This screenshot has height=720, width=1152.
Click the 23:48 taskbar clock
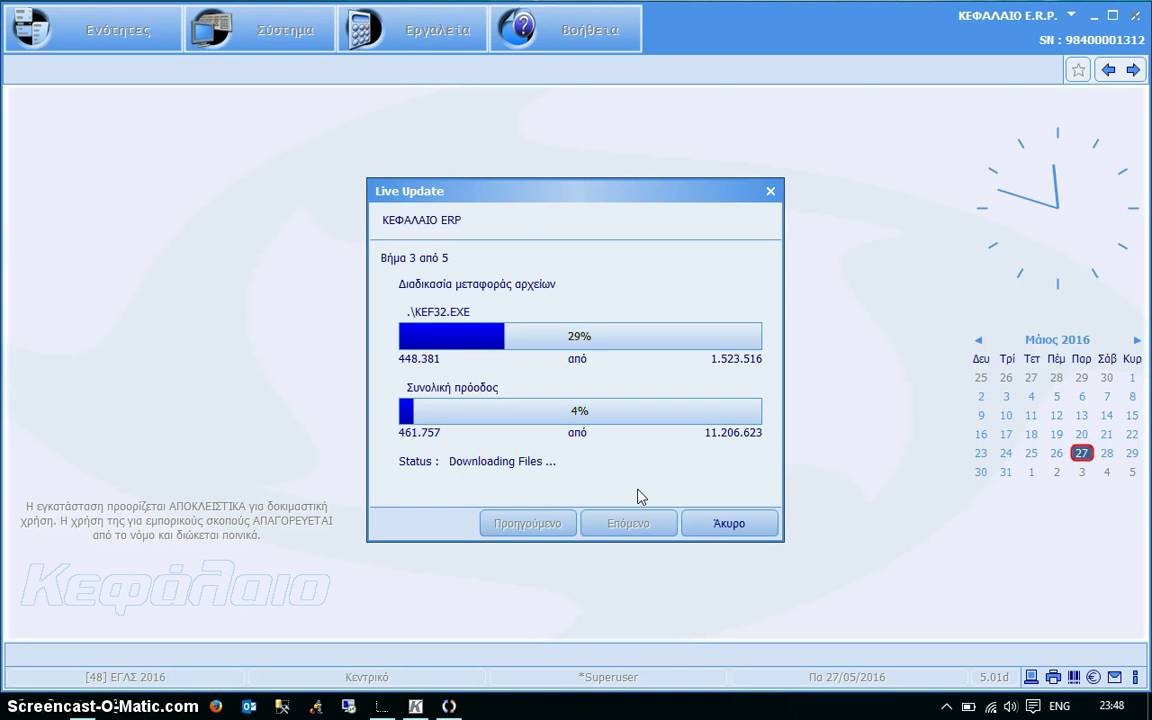pos(1113,706)
